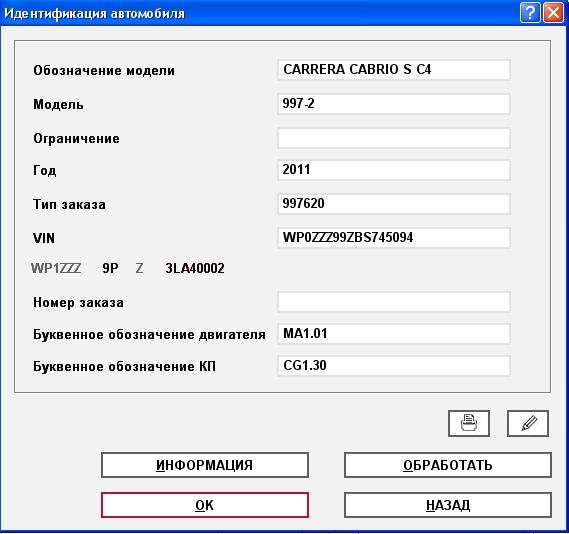The image size is (569, 534).
Task: Click the VIN field WP0ZZZ99ZBS745094
Action: pos(394,238)
